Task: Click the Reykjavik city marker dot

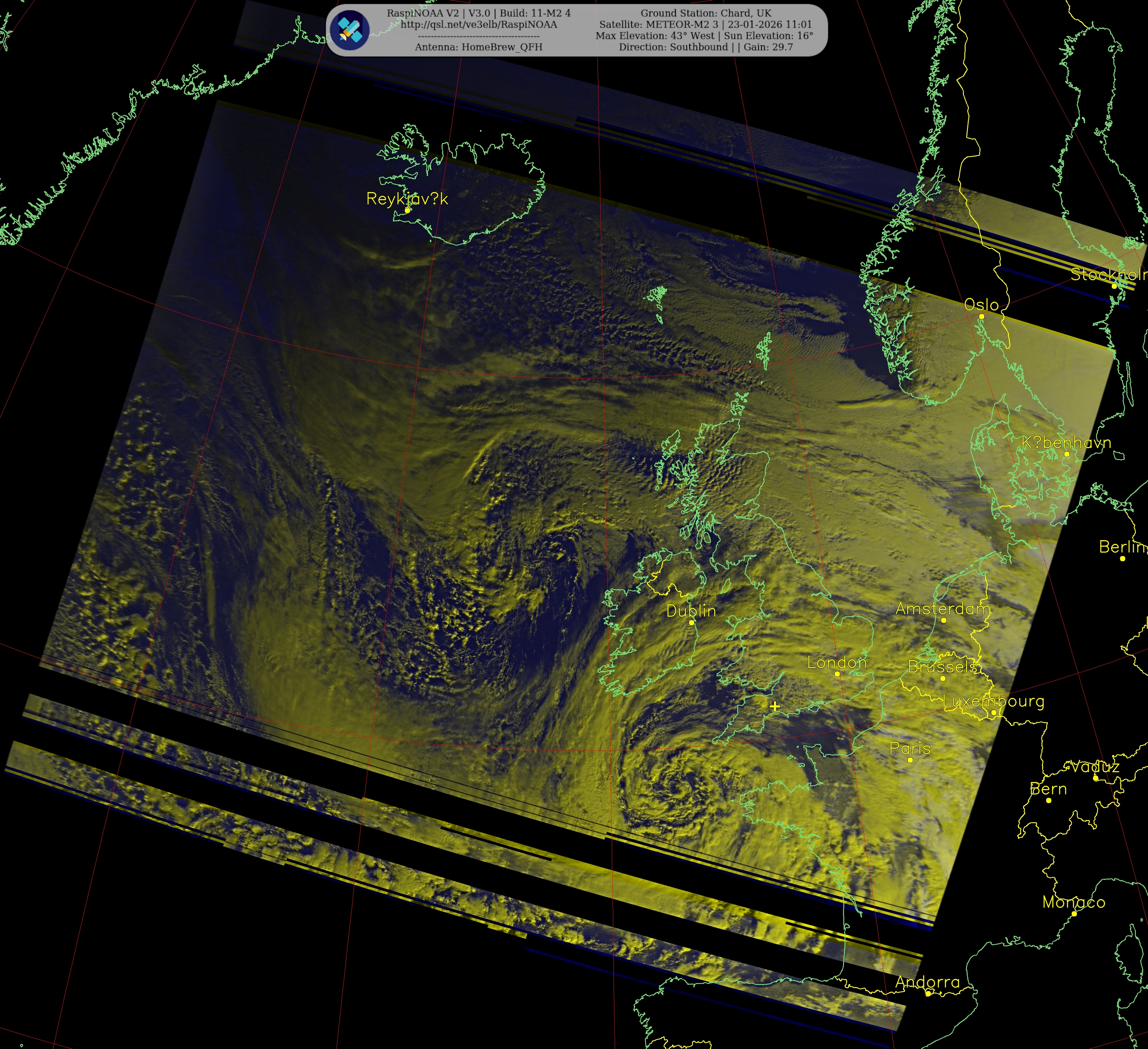Action: click(408, 210)
